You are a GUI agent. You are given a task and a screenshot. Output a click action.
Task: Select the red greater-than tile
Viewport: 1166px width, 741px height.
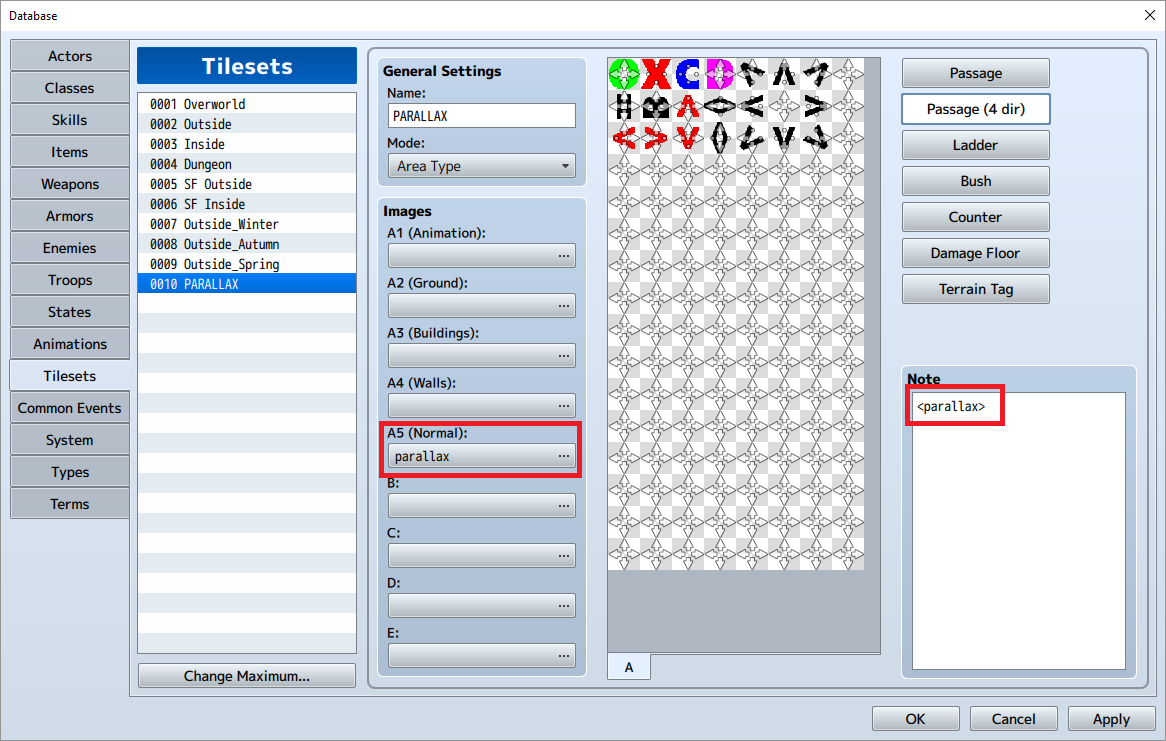click(656, 138)
